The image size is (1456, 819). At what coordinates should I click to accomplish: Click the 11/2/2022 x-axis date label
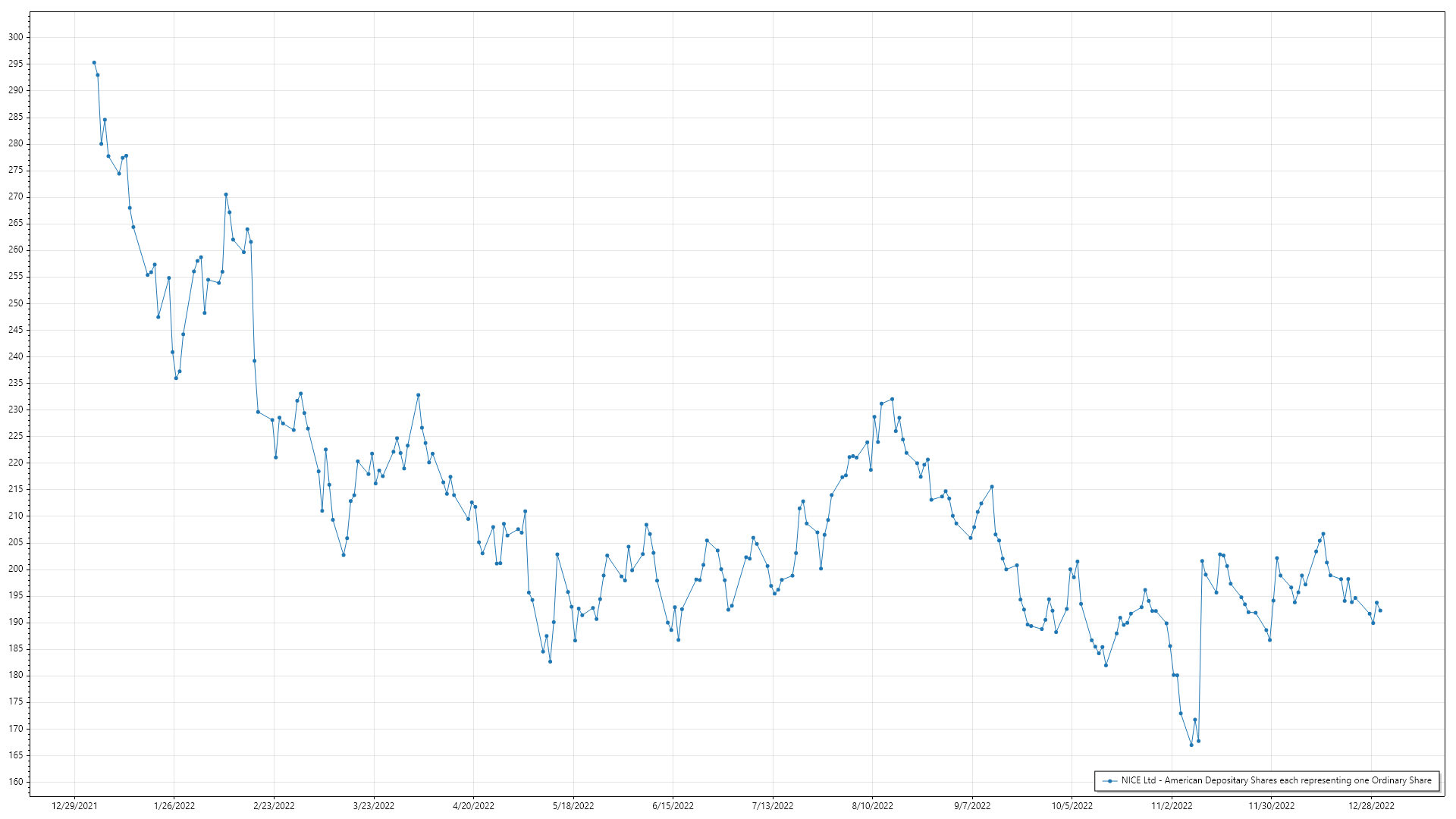[x=1172, y=805]
